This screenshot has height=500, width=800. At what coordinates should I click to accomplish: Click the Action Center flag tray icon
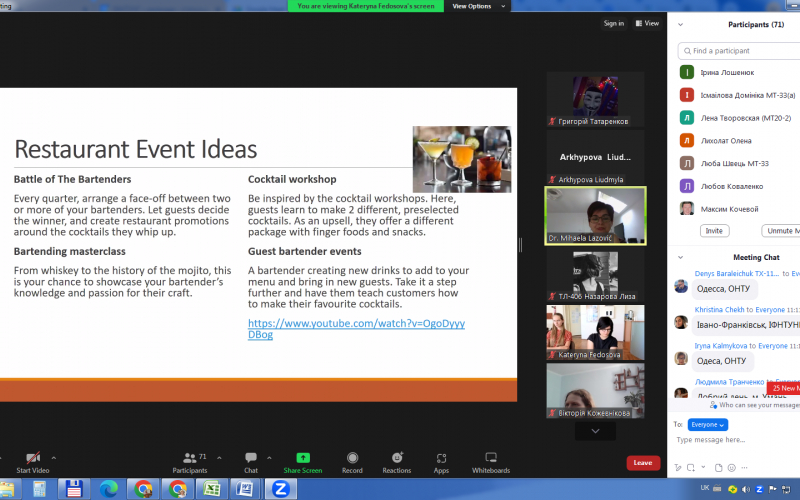pyautogui.click(x=772, y=489)
